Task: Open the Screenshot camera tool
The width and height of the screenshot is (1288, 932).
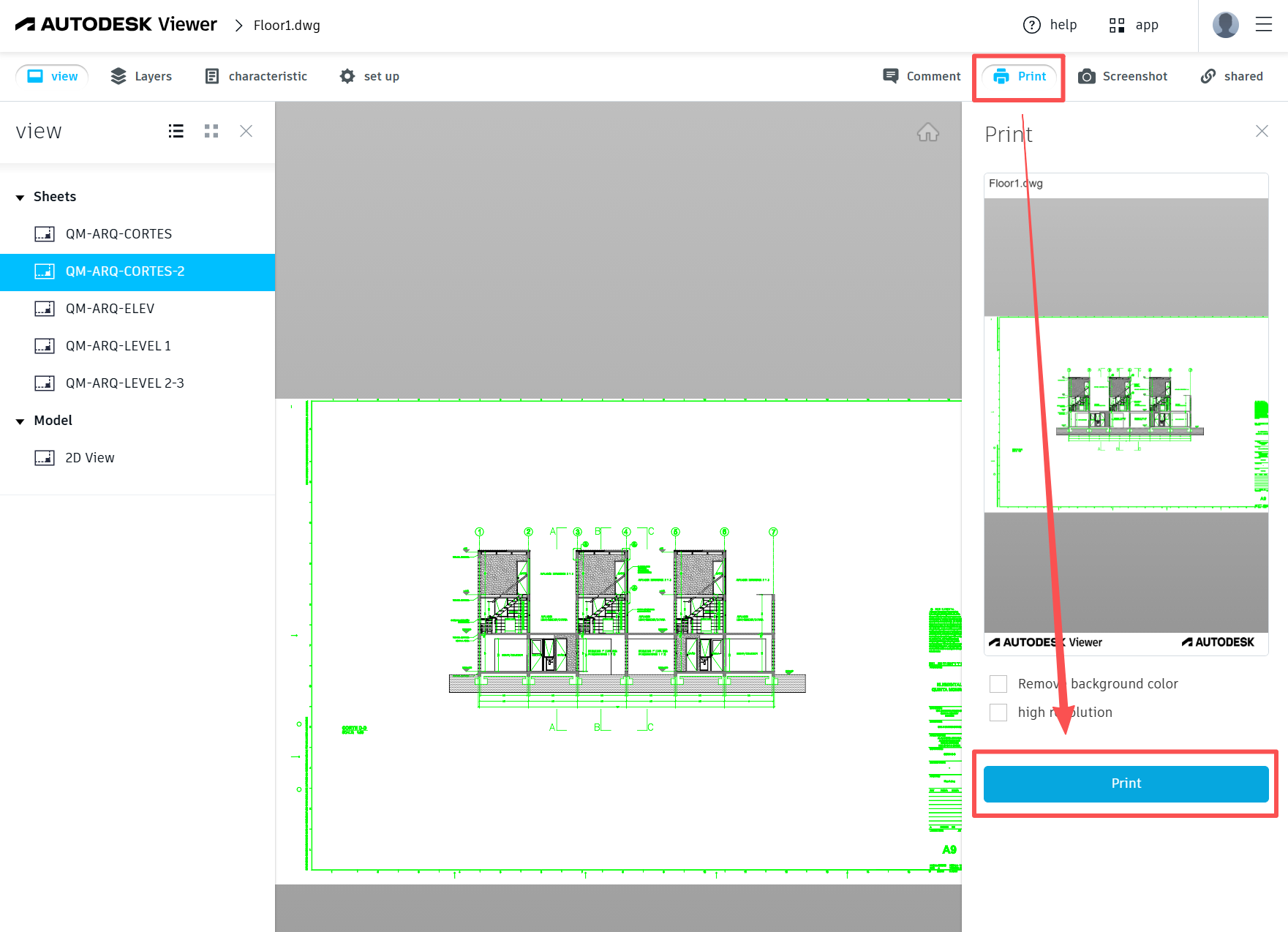Action: pyautogui.click(x=1123, y=76)
